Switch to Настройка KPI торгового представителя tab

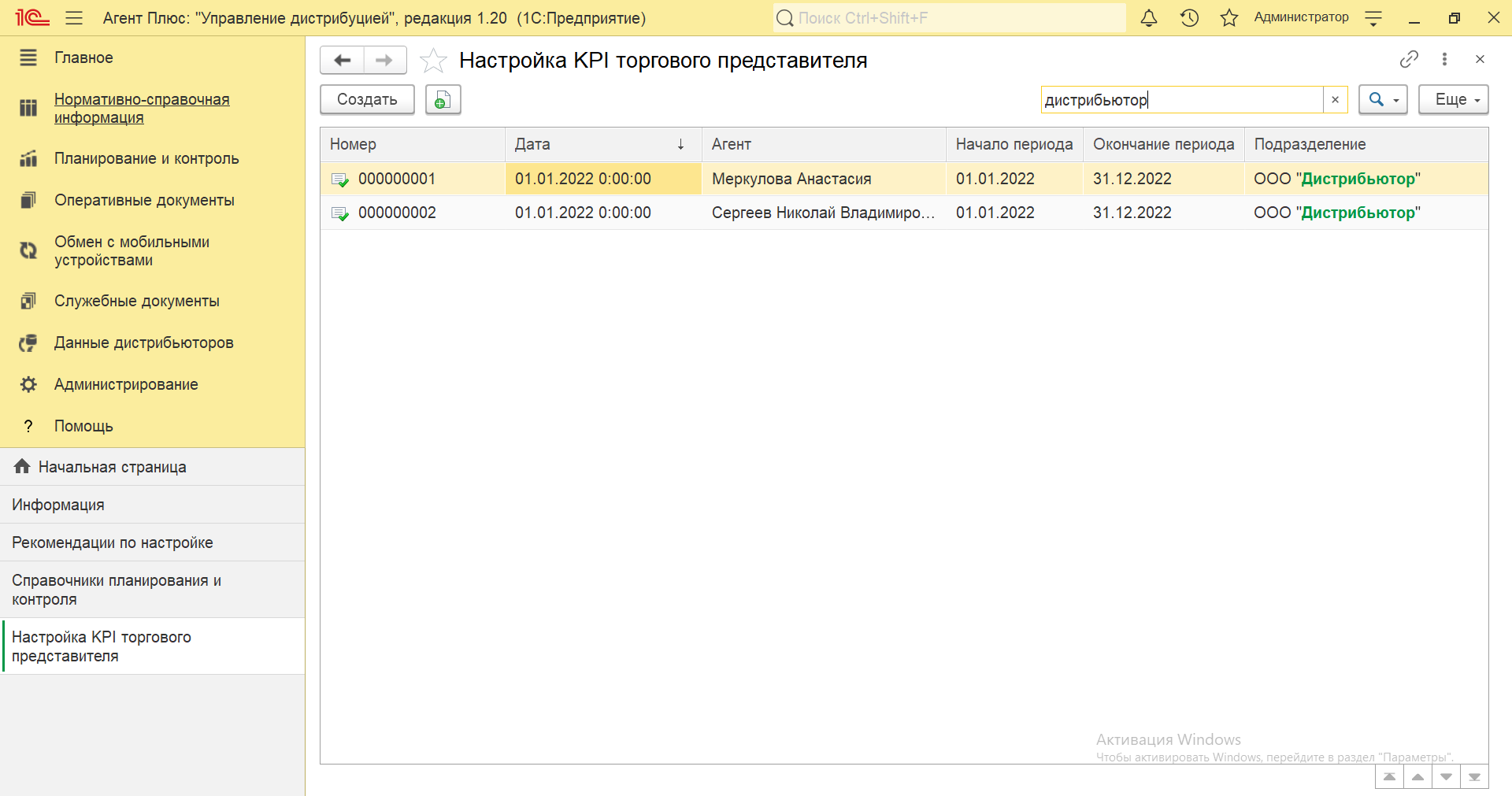click(152, 646)
